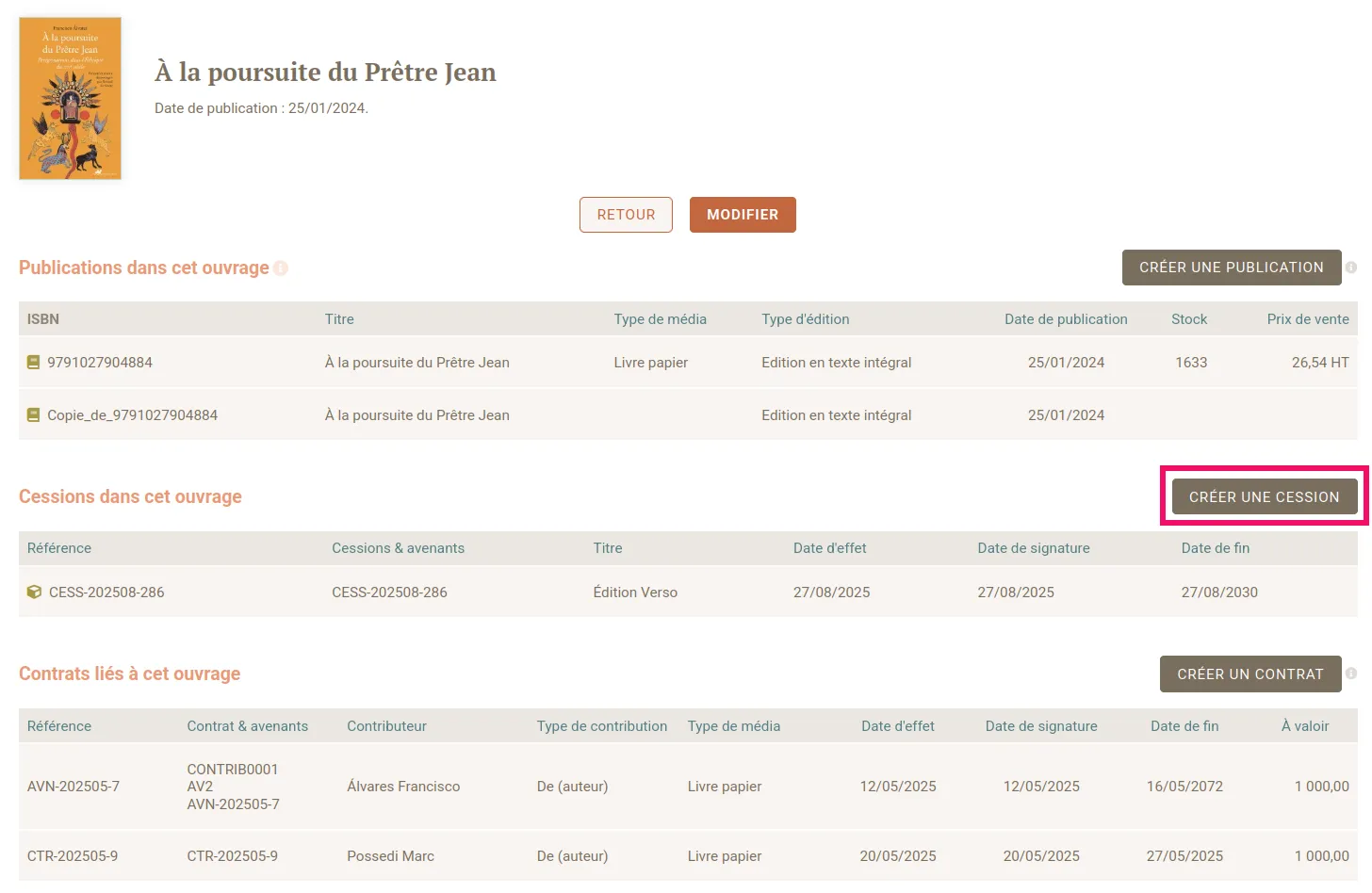Open the book cover thumbnail
This screenshot has height=893, width=1372.
(71, 99)
